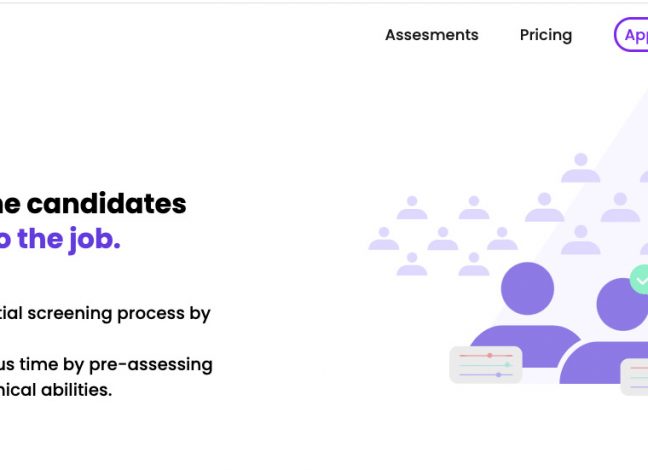This screenshot has height=470, width=648.
Task: Click the purple-outlined App button
Action: [631, 35]
